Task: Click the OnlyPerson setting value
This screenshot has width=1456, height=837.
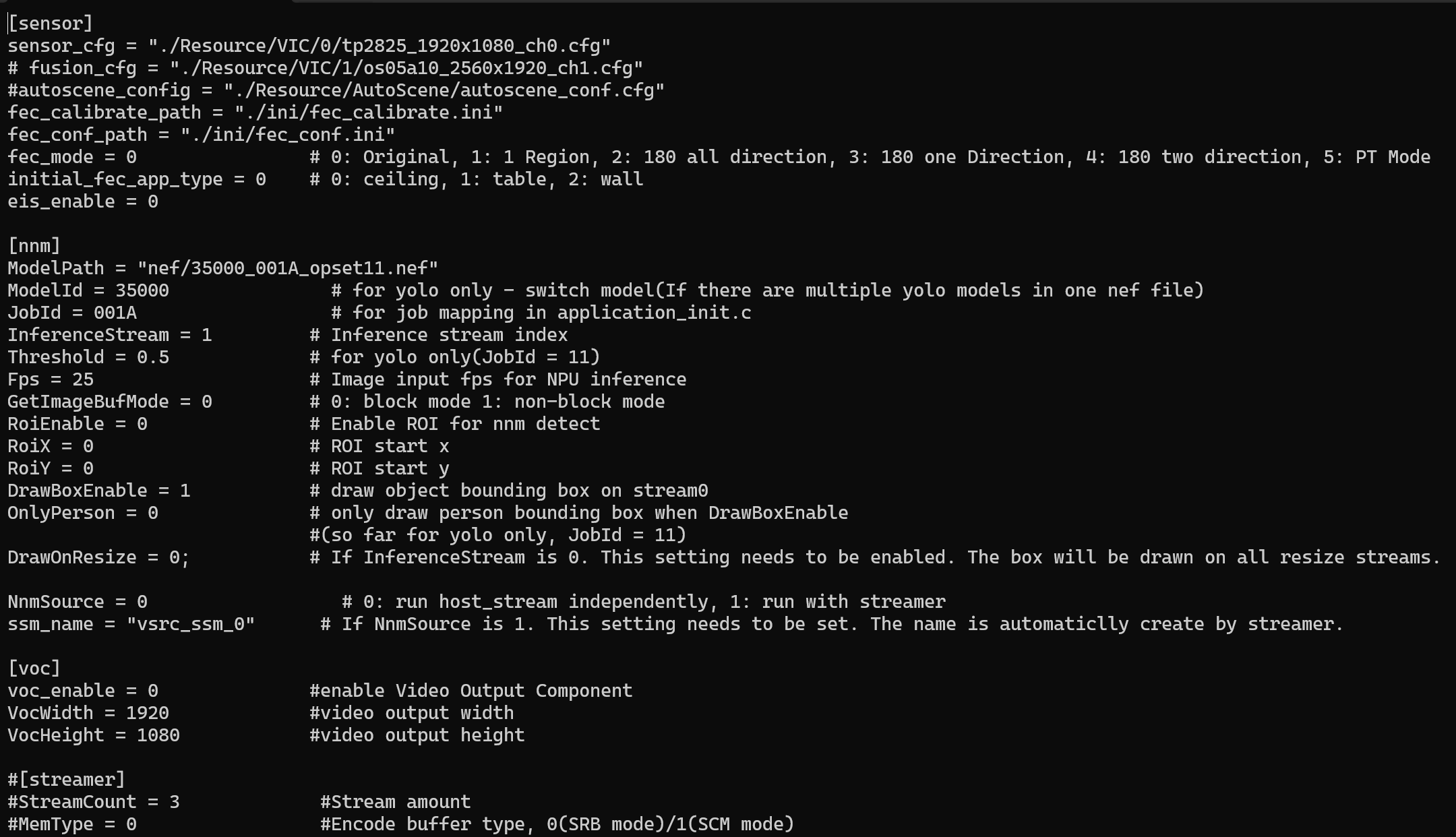Action: pos(152,513)
